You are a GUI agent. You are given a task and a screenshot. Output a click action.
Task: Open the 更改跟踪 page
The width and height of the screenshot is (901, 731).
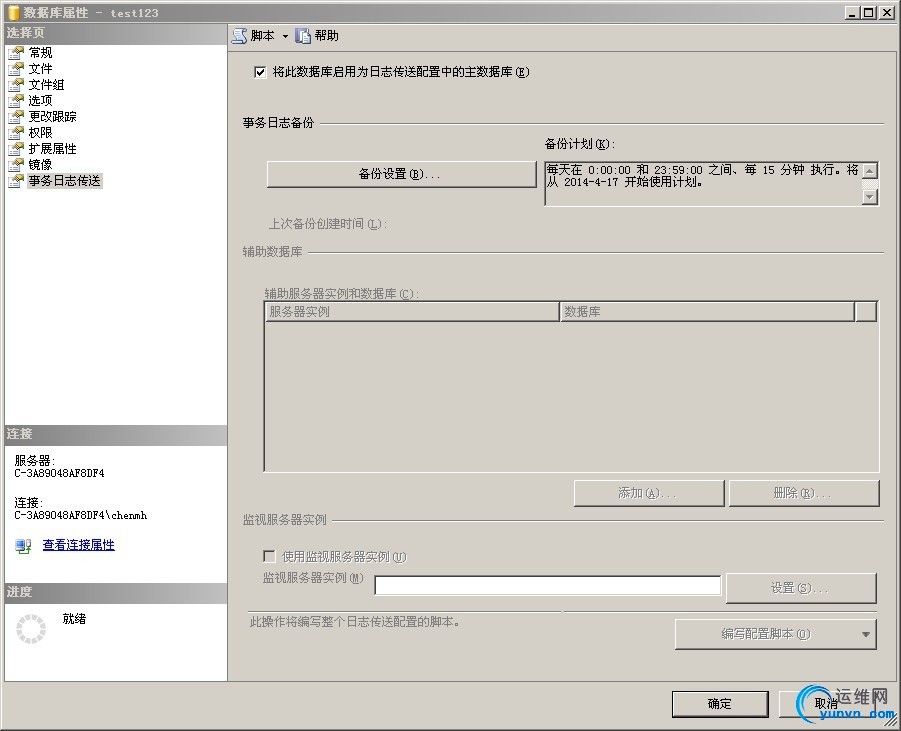click(52, 117)
